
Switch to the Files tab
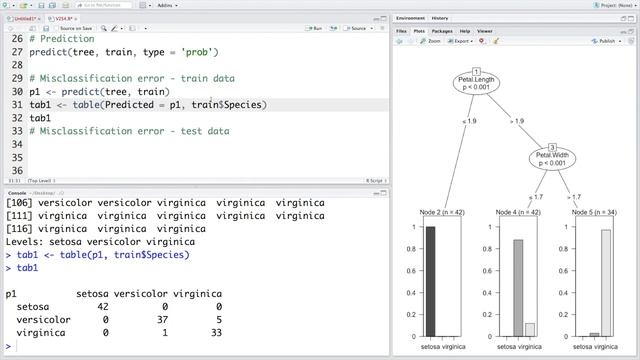point(401,31)
